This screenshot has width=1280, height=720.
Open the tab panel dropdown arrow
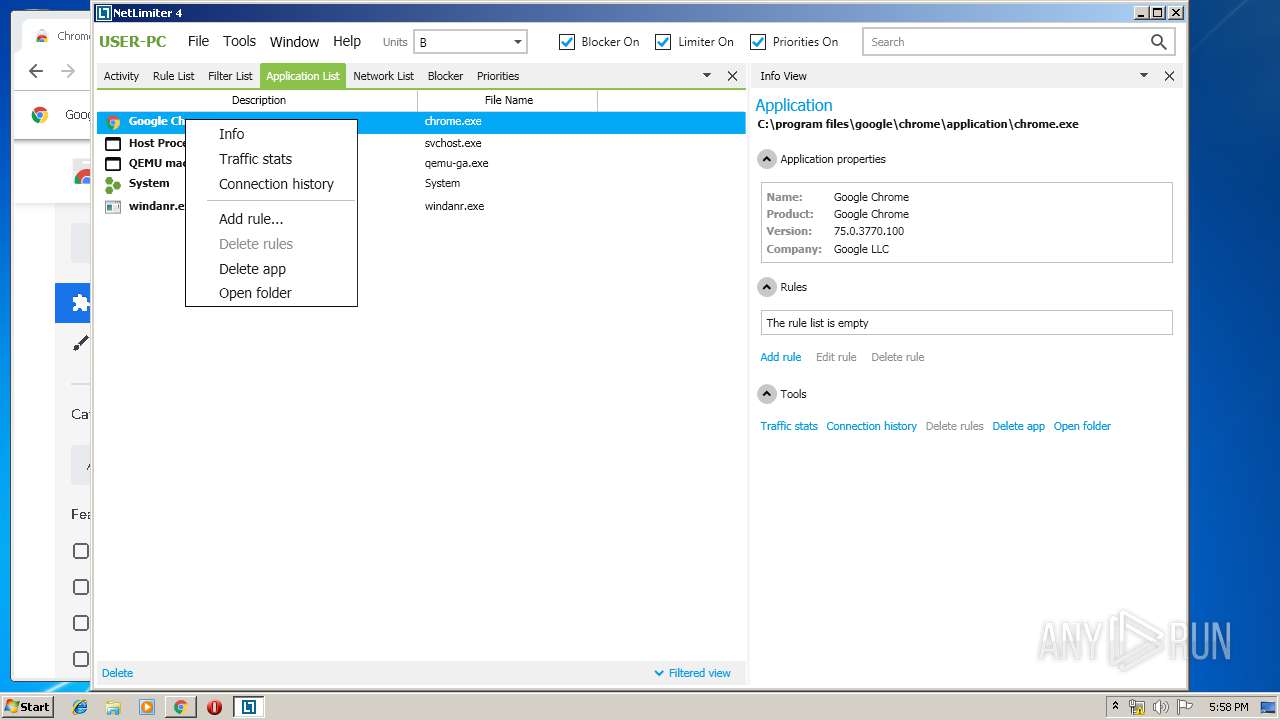(x=707, y=76)
